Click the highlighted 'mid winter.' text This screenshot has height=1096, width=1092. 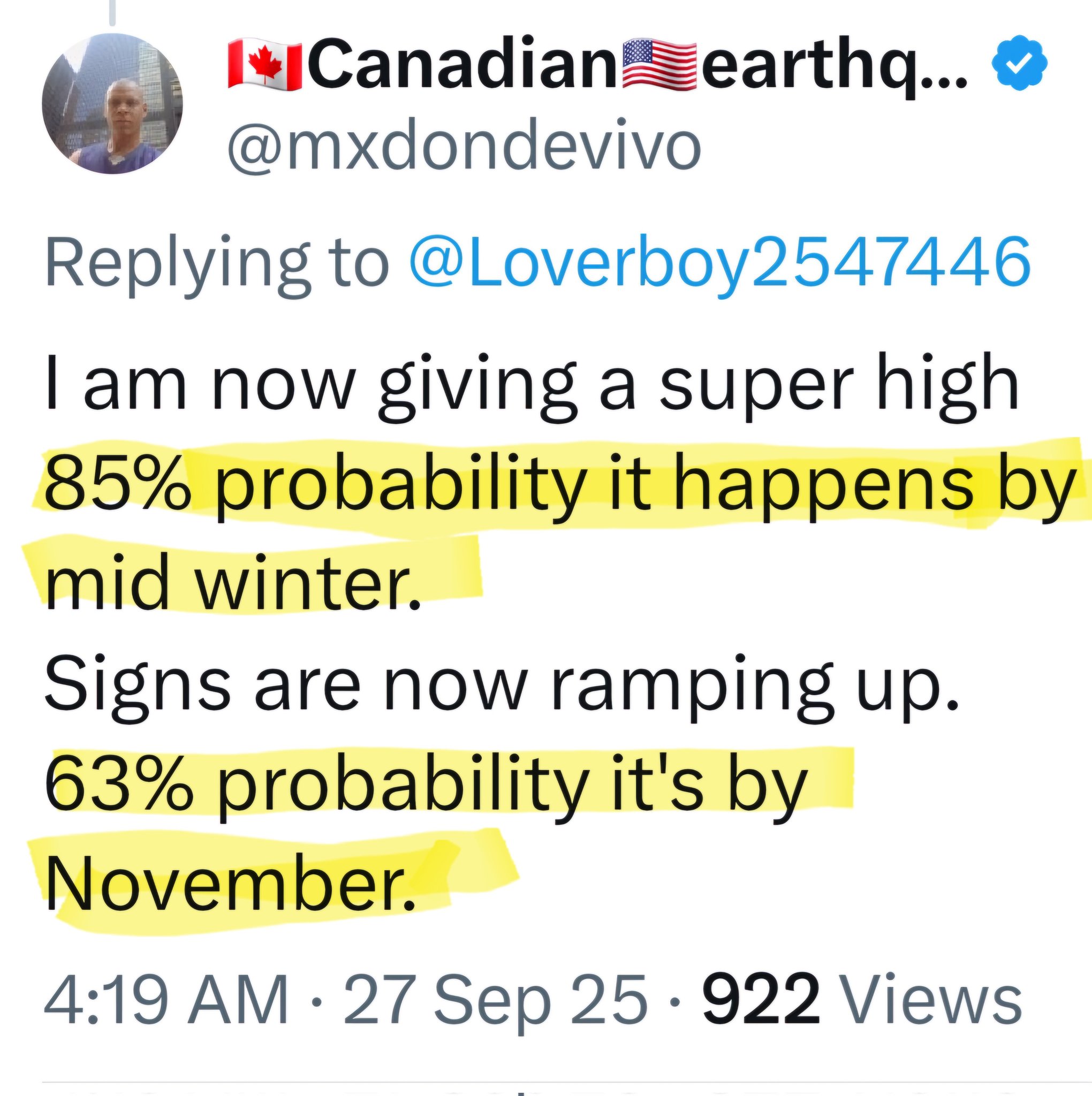[233, 585]
